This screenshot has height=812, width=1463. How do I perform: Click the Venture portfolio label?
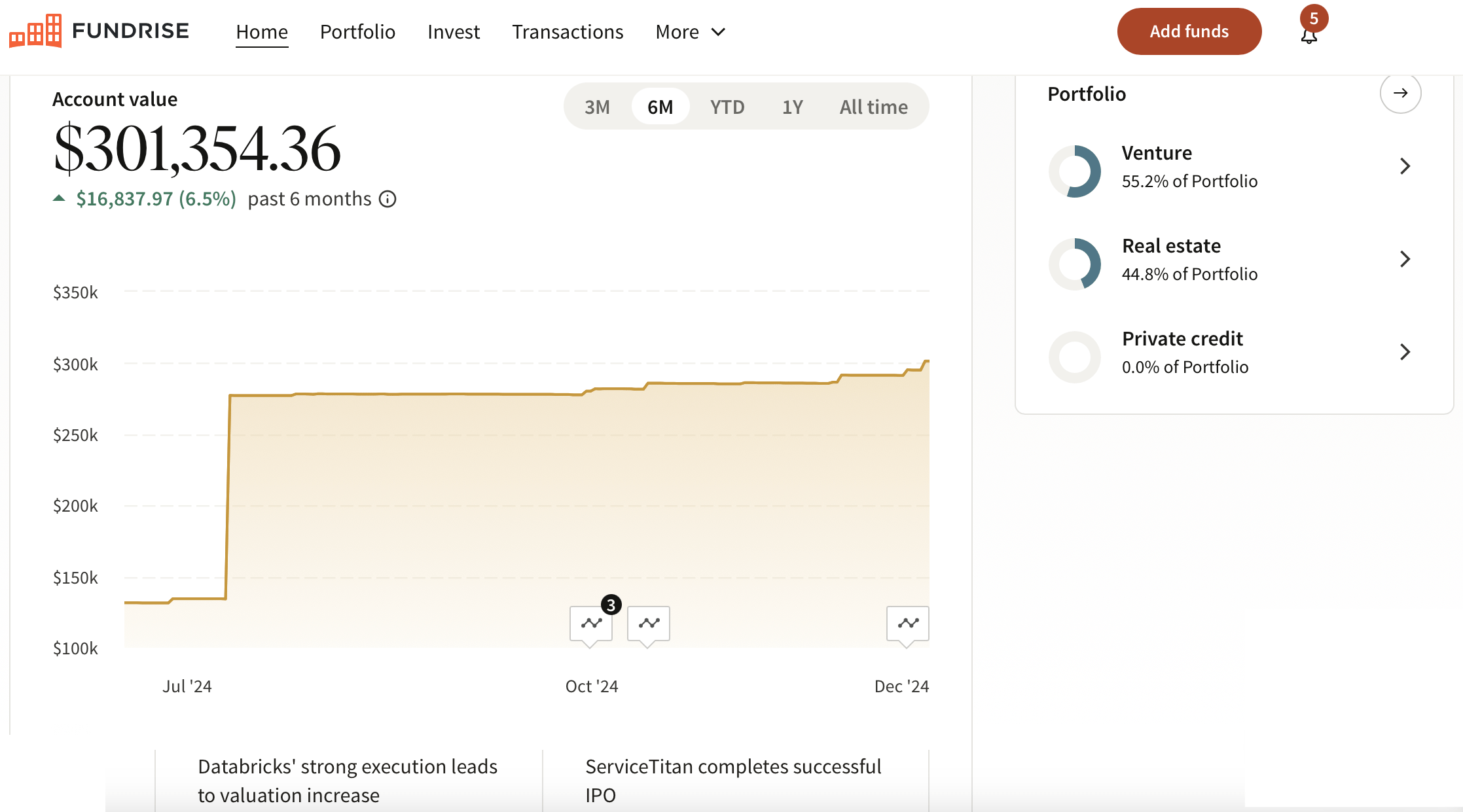(1157, 152)
